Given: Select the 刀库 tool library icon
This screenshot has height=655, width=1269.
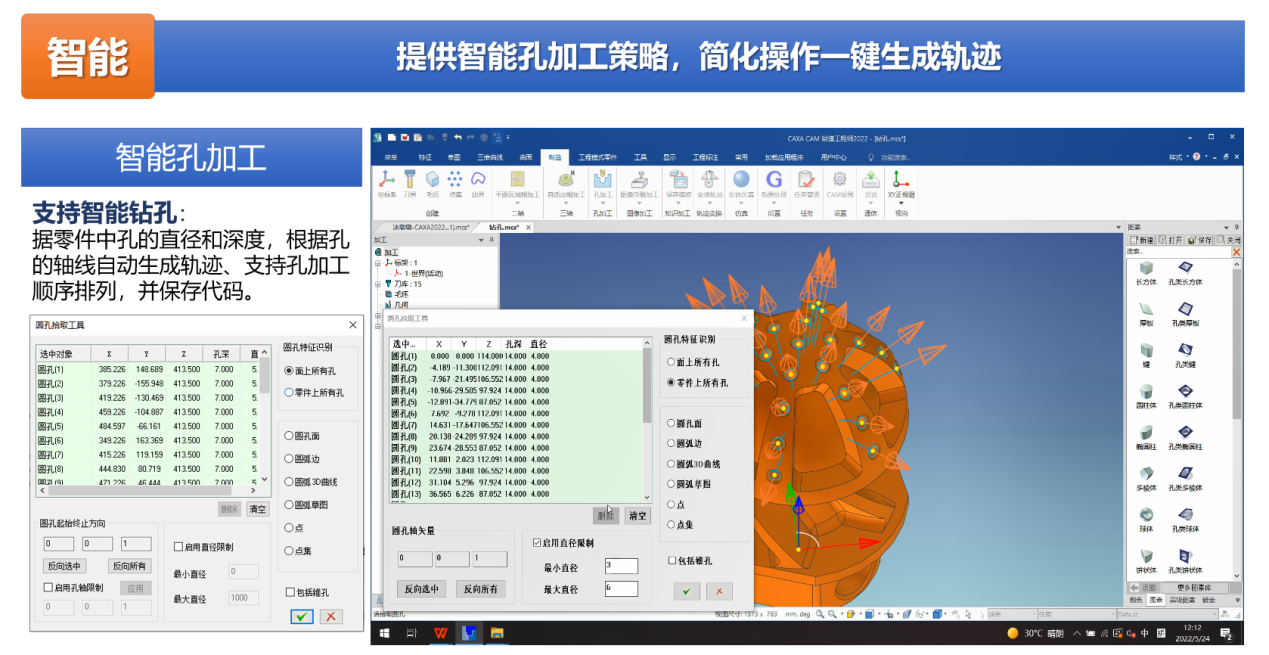Looking at the screenshot, I should point(410,181).
